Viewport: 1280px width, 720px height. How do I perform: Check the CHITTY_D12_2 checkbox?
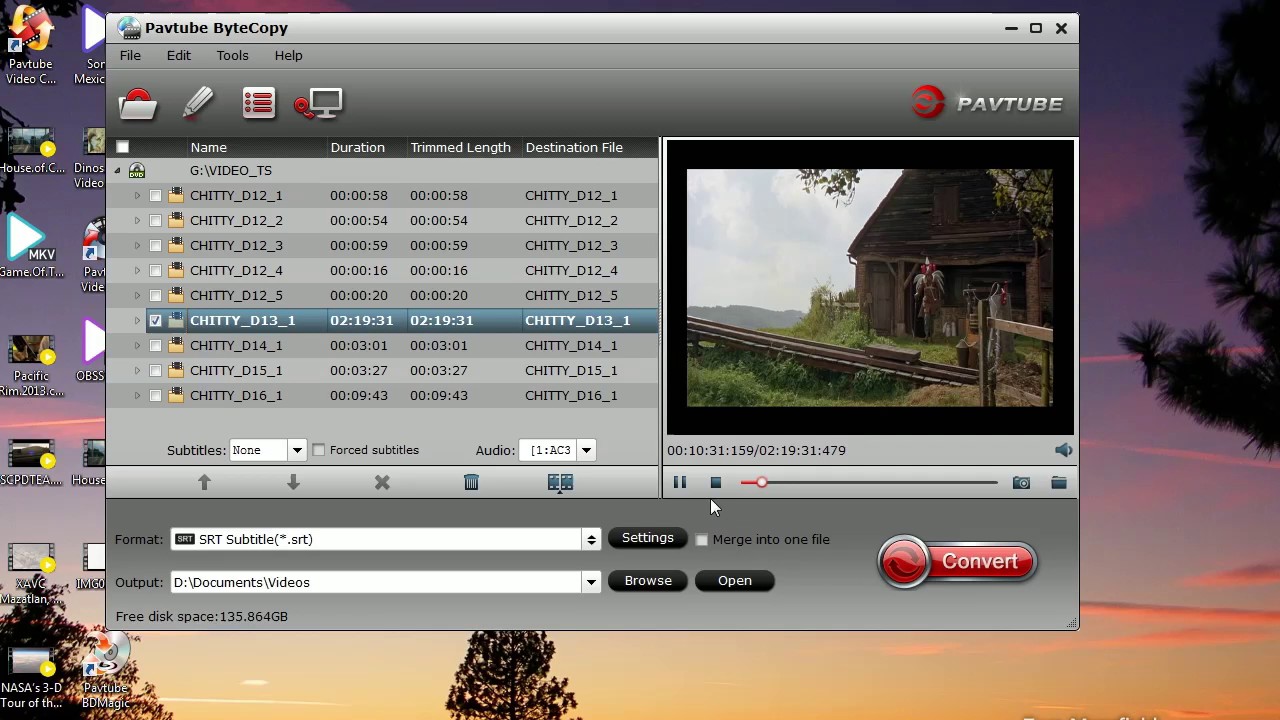point(155,220)
